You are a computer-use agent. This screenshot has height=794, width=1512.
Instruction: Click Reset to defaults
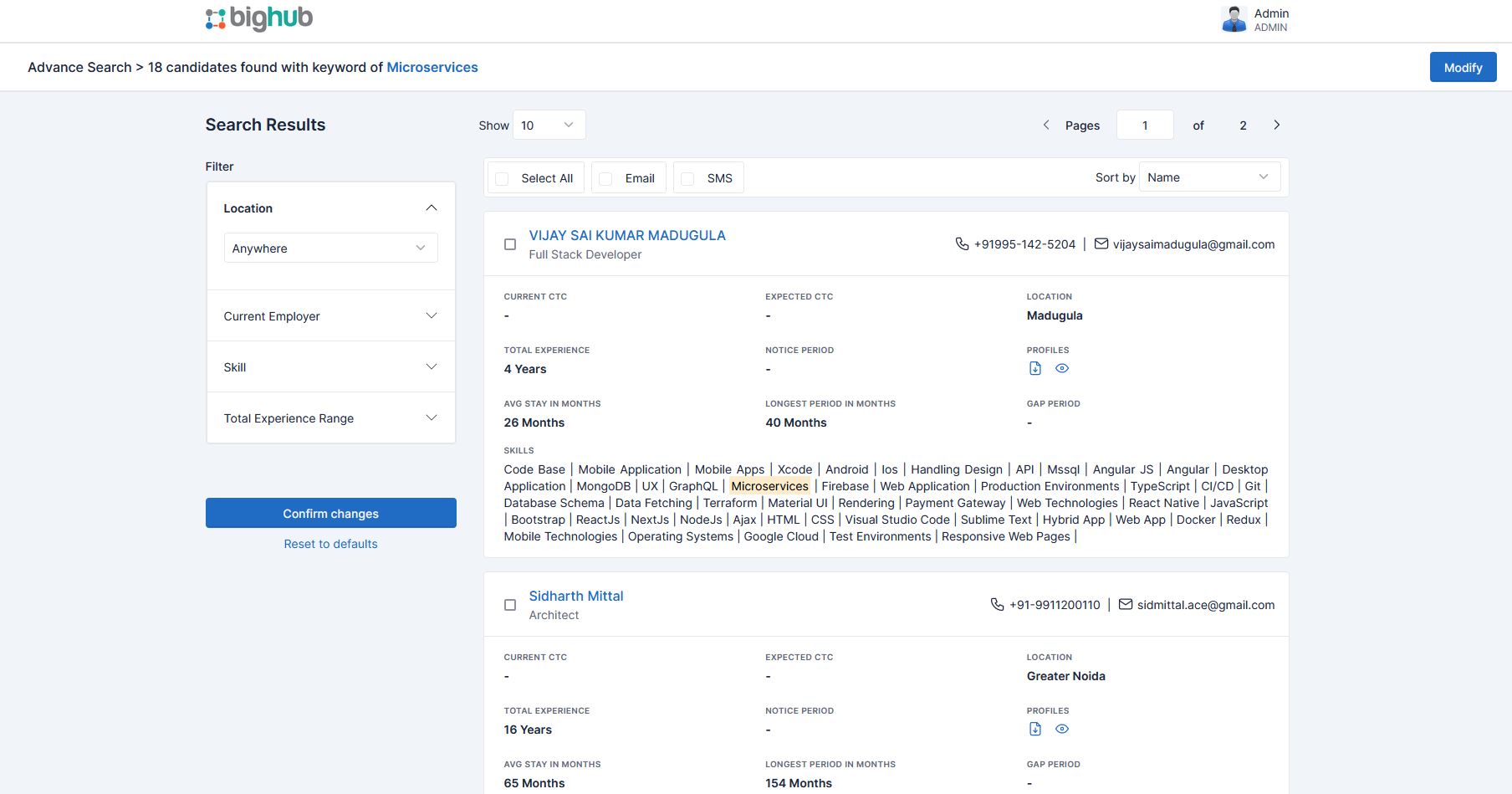pyautogui.click(x=330, y=544)
